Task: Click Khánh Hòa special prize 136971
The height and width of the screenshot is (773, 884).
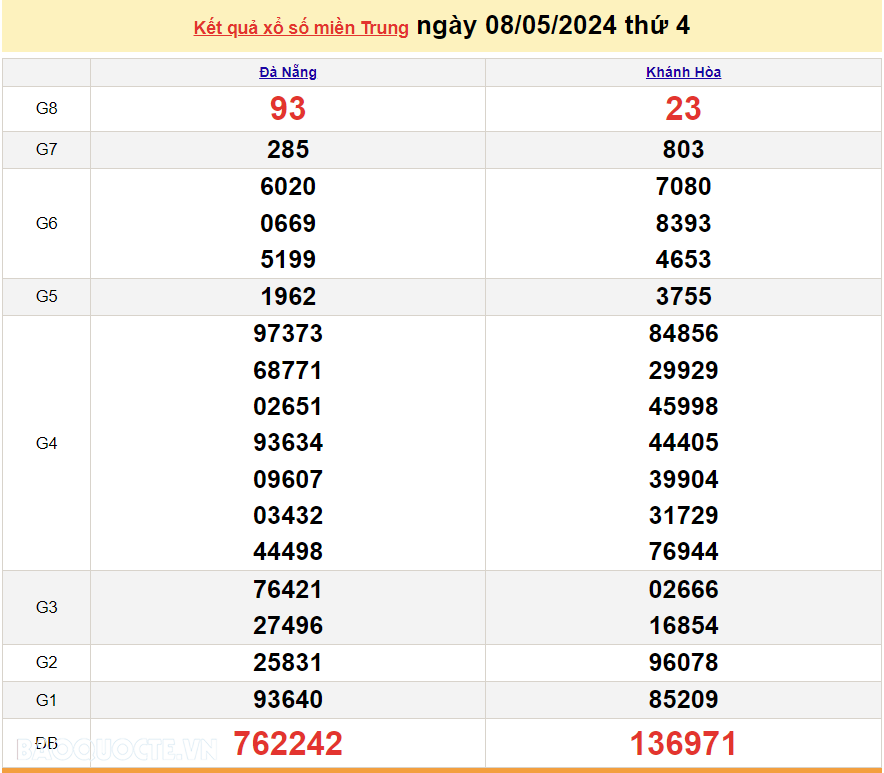Action: click(x=683, y=744)
